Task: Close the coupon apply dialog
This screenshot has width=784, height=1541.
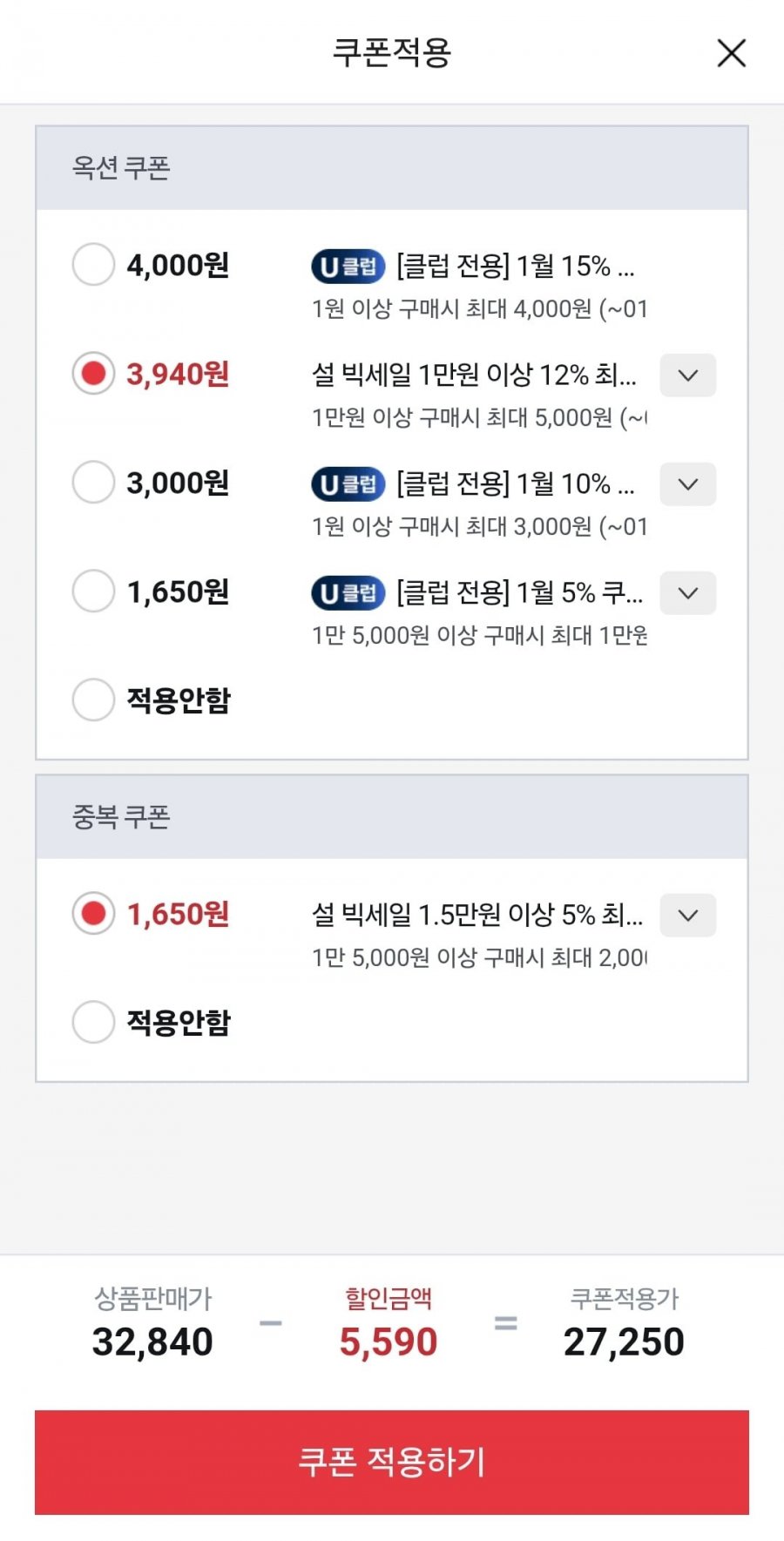Action: tap(731, 53)
